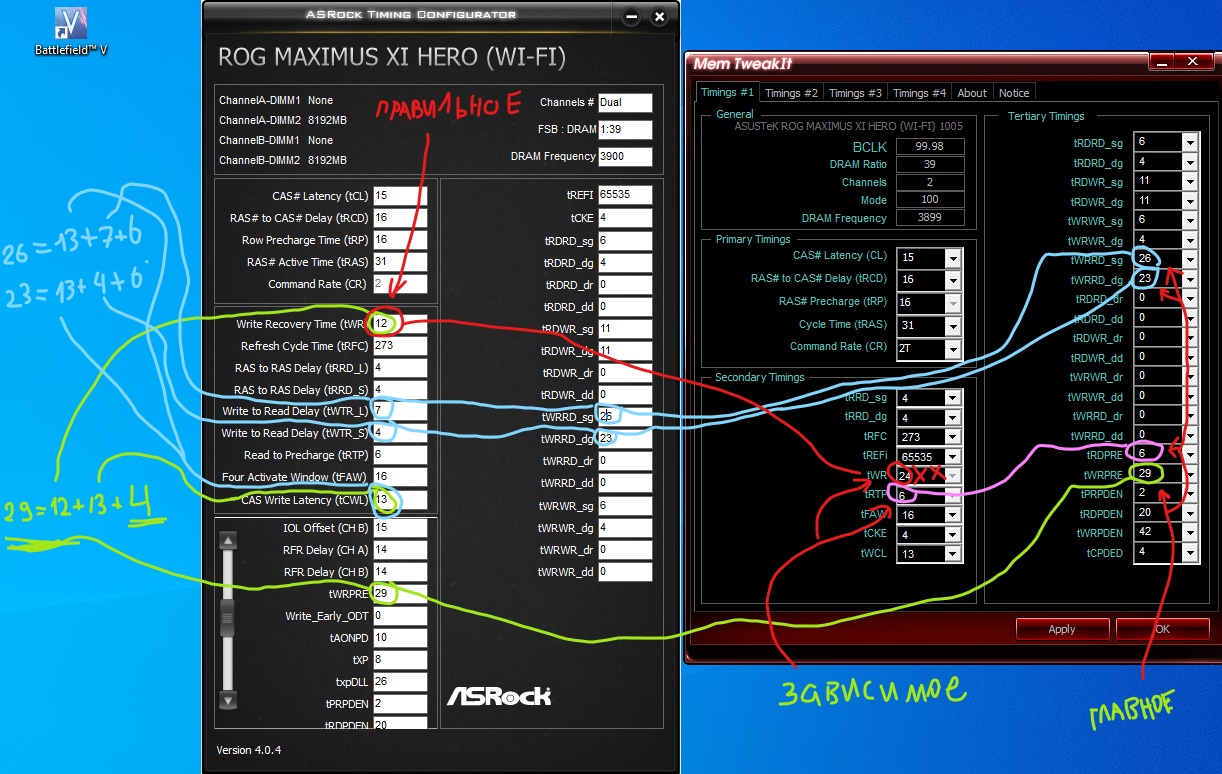Open the tRFC dropdown in Mem TweakIt
This screenshot has width=1222, height=774.
[953, 437]
